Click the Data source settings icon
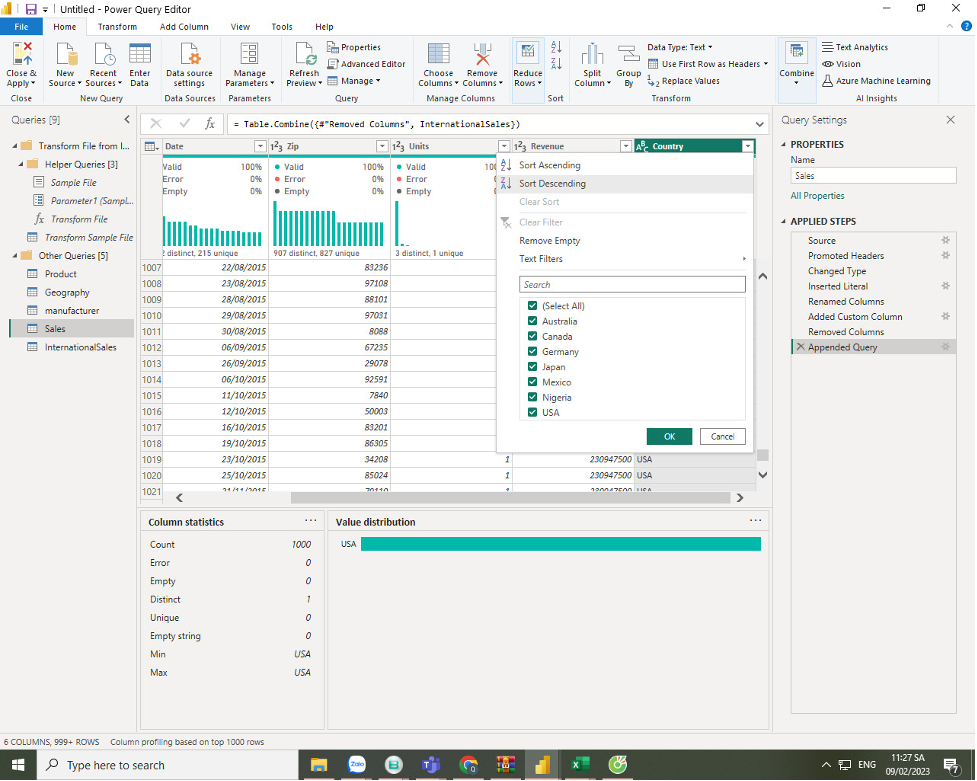The image size is (977, 781). pyautogui.click(x=189, y=55)
